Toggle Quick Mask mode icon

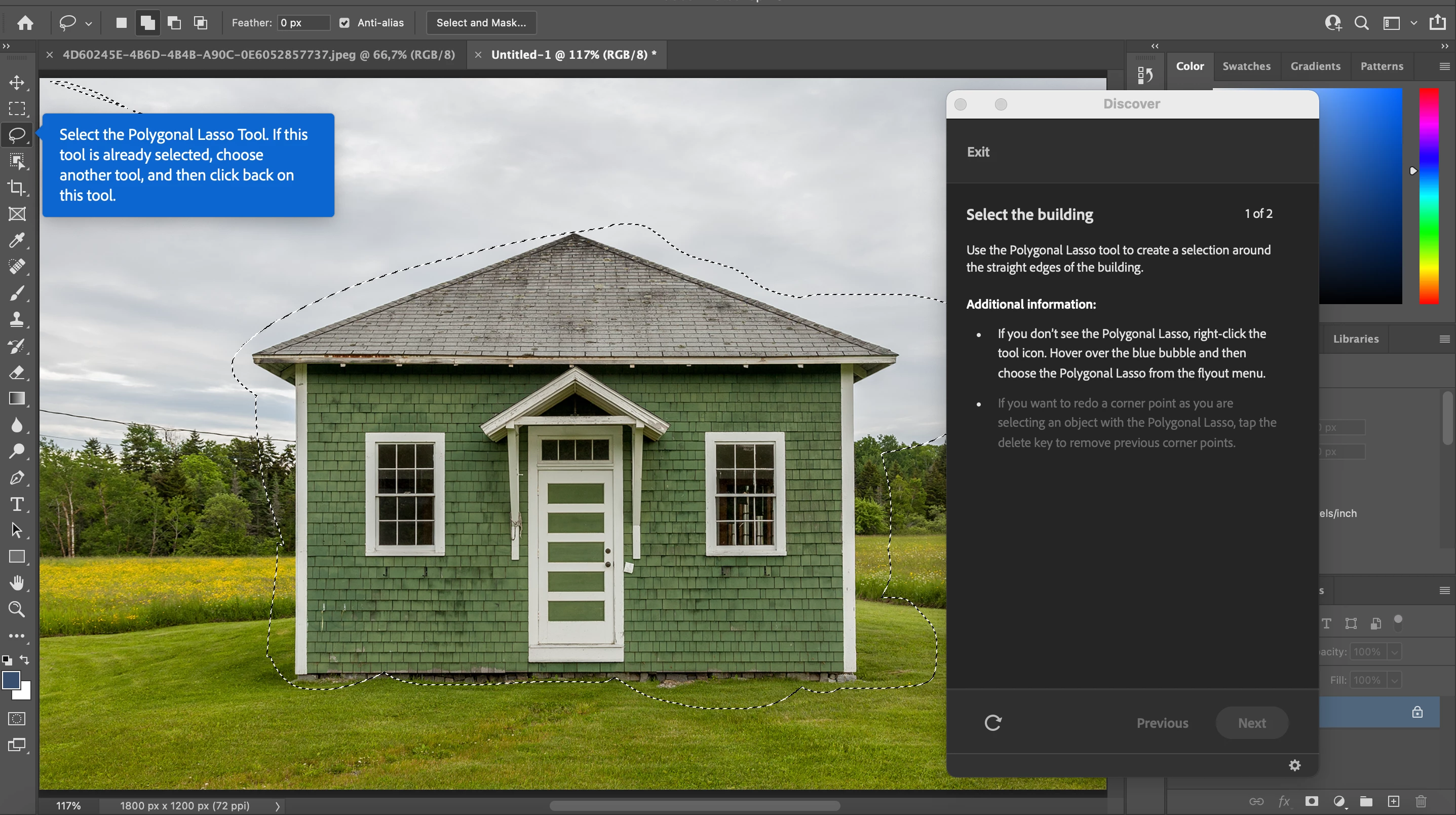(17, 719)
